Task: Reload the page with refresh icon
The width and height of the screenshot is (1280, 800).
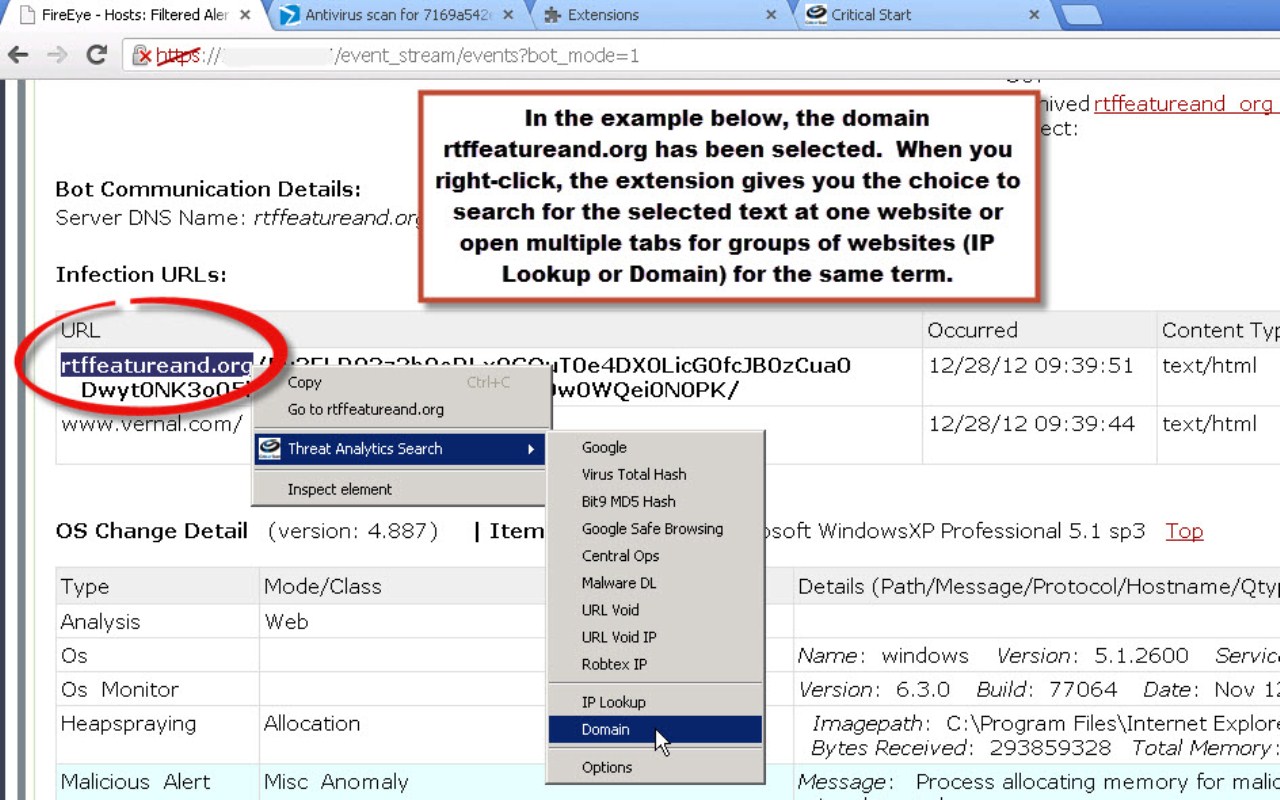Action: [96, 55]
